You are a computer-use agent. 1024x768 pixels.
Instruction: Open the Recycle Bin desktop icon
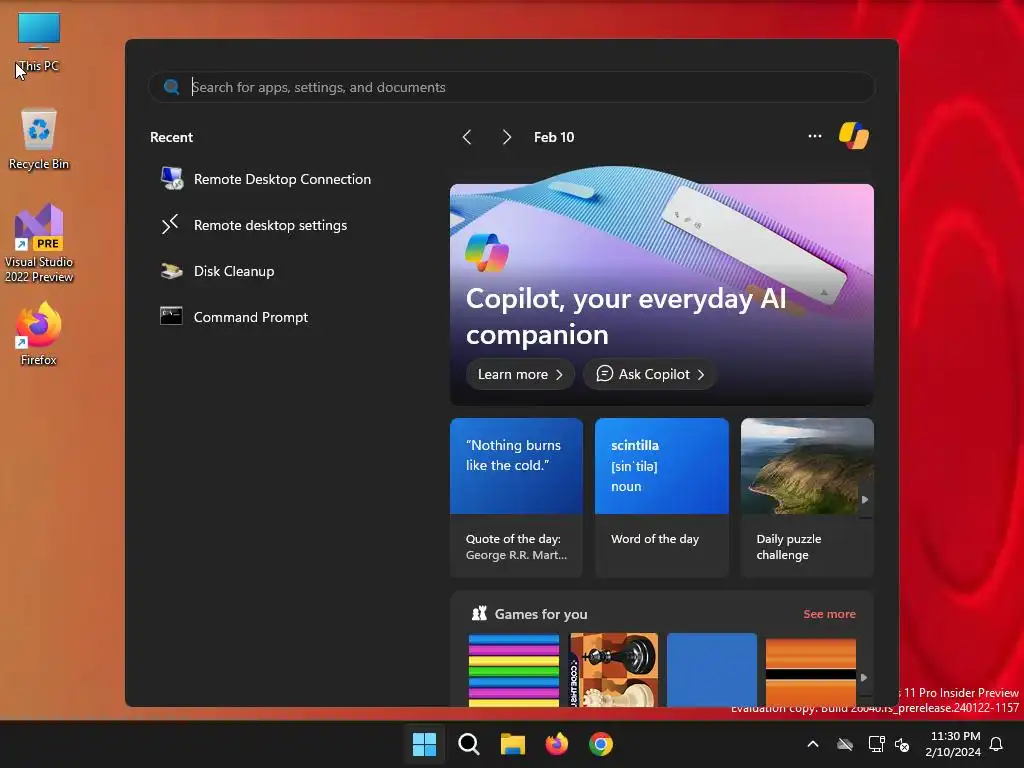click(x=39, y=139)
